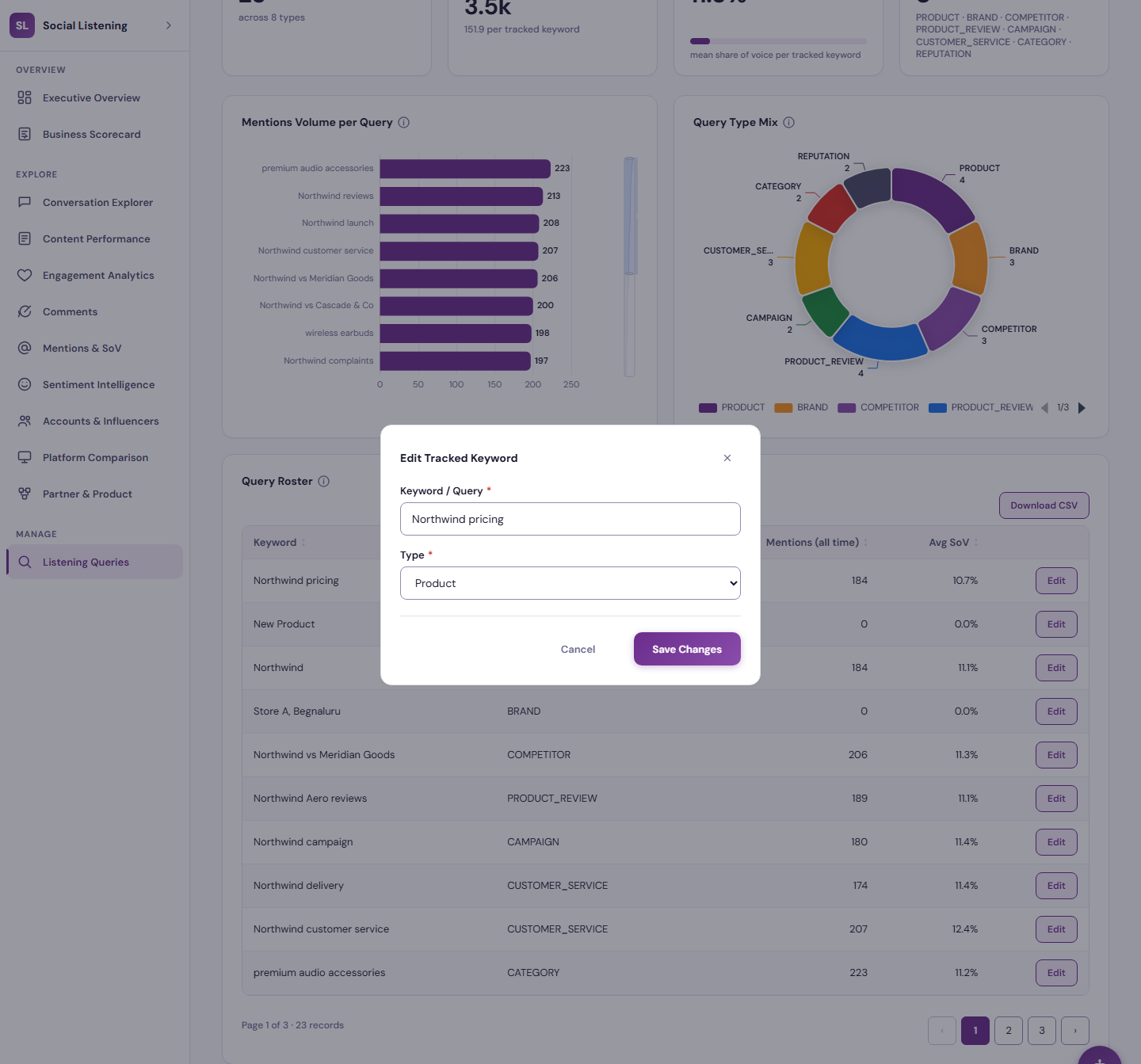Image resolution: width=1141 pixels, height=1064 pixels.
Task: Click the bar chart vertical zoom slider
Action: (x=630, y=267)
